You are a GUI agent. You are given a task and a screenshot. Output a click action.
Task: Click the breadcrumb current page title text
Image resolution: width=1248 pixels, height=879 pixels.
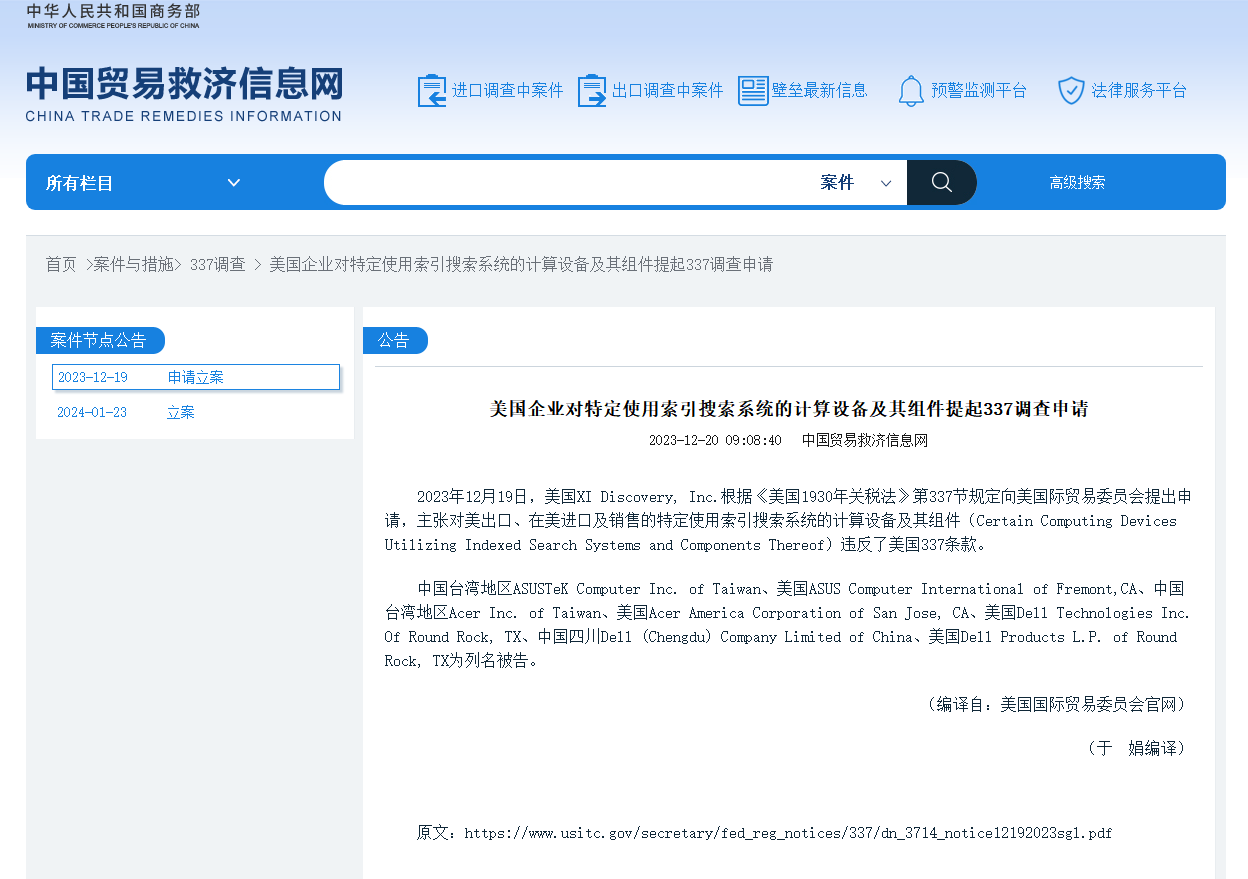click(x=521, y=264)
